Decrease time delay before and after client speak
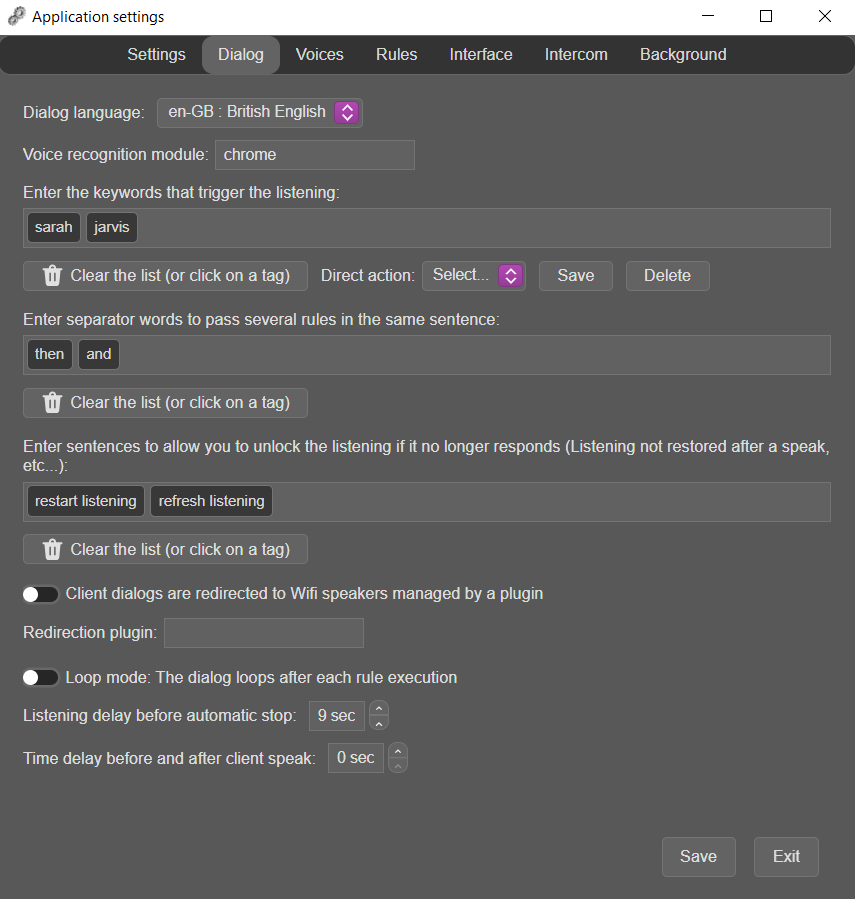The width and height of the screenshot is (855, 899). tap(398, 765)
